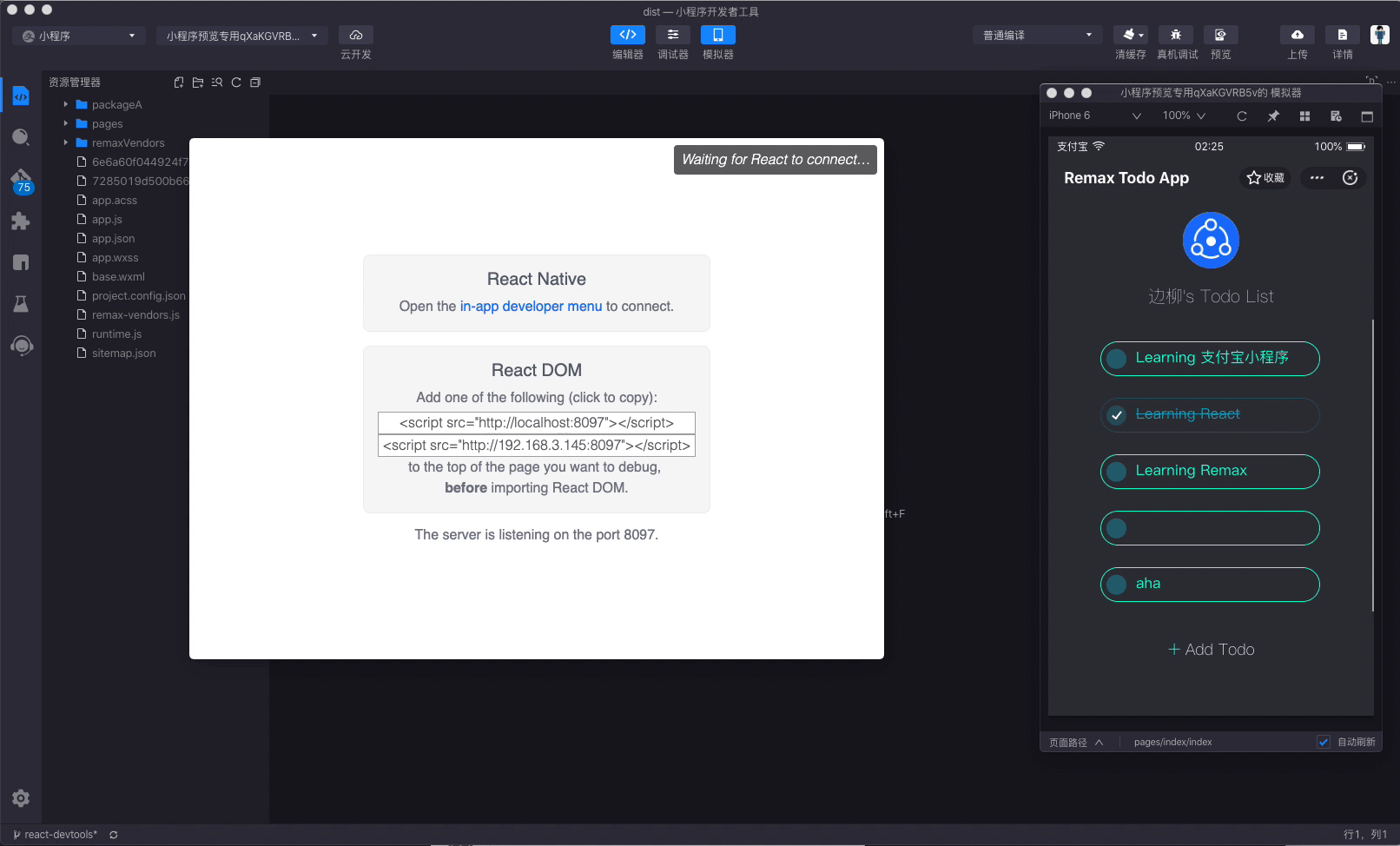Toggle the editor (编辑器) panel
Image resolution: width=1400 pixels, height=846 pixels.
tap(628, 35)
